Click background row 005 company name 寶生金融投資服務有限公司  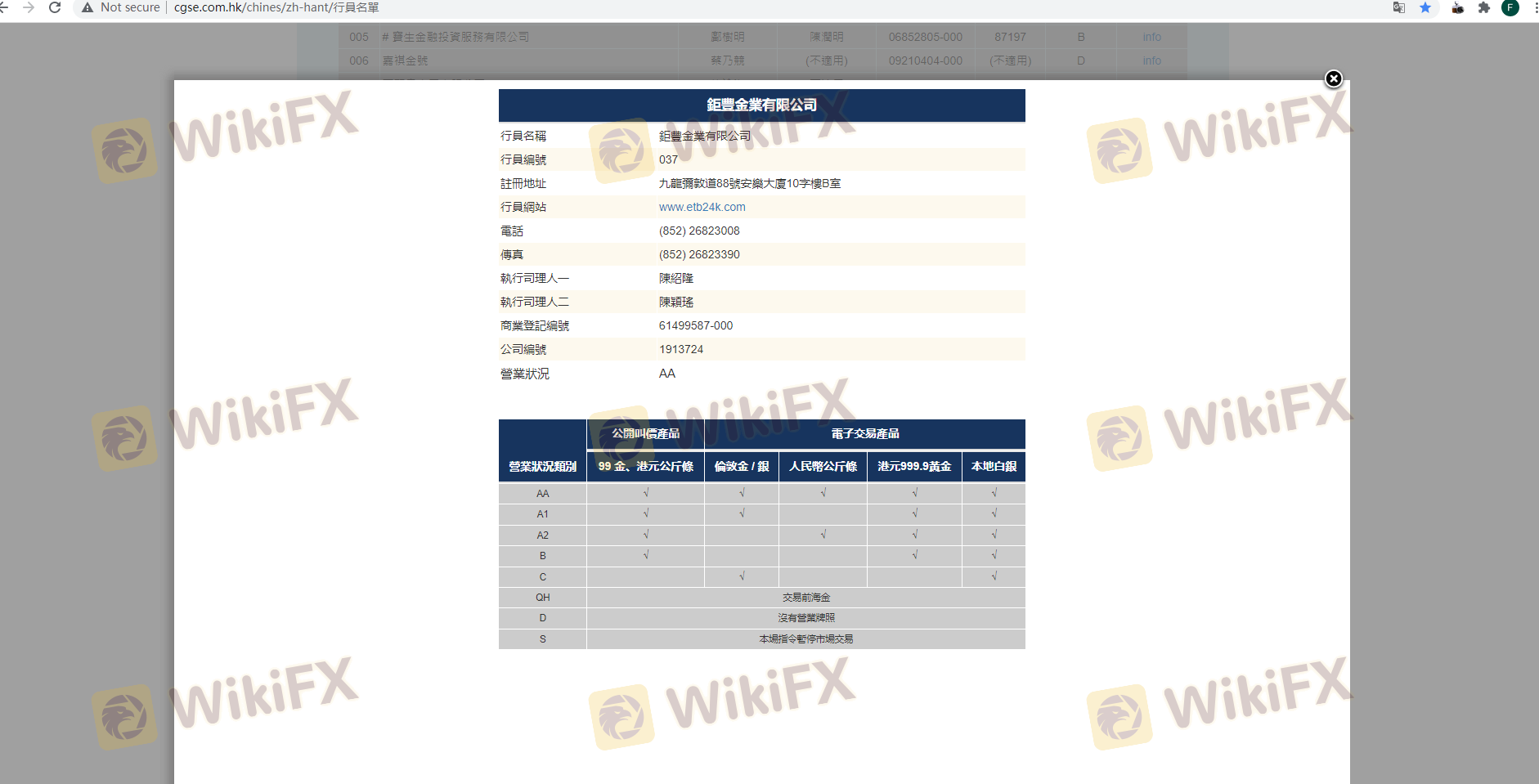click(460, 37)
